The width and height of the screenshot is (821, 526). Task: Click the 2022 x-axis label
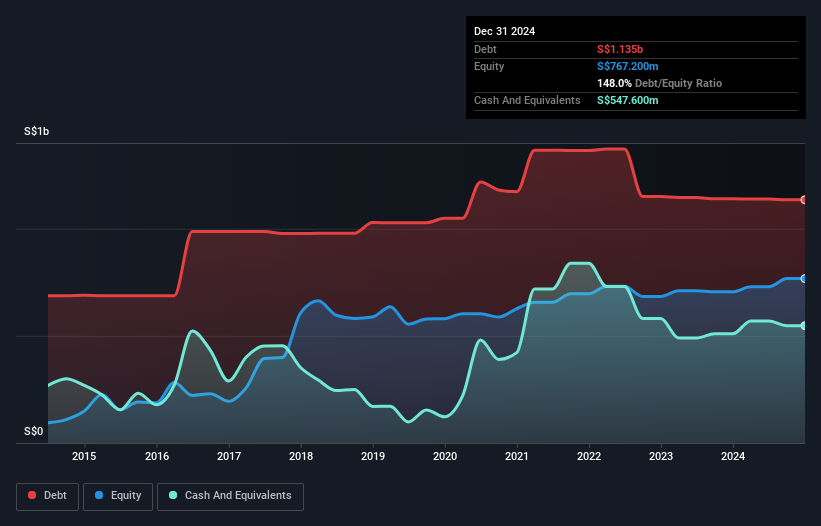pyautogui.click(x=589, y=456)
